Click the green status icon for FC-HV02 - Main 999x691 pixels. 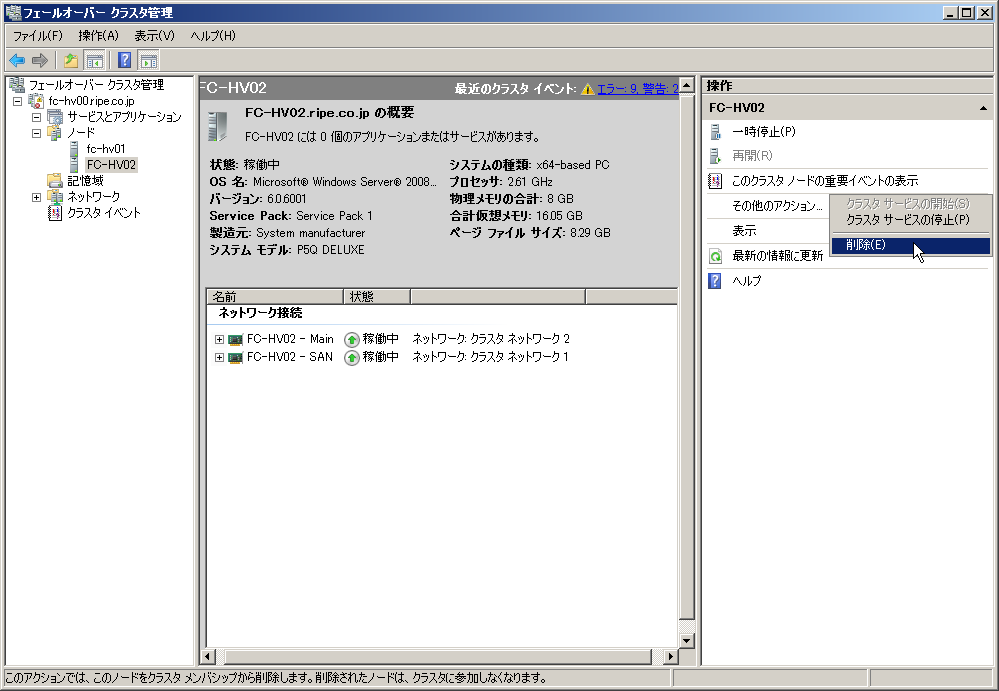(352, 339)
